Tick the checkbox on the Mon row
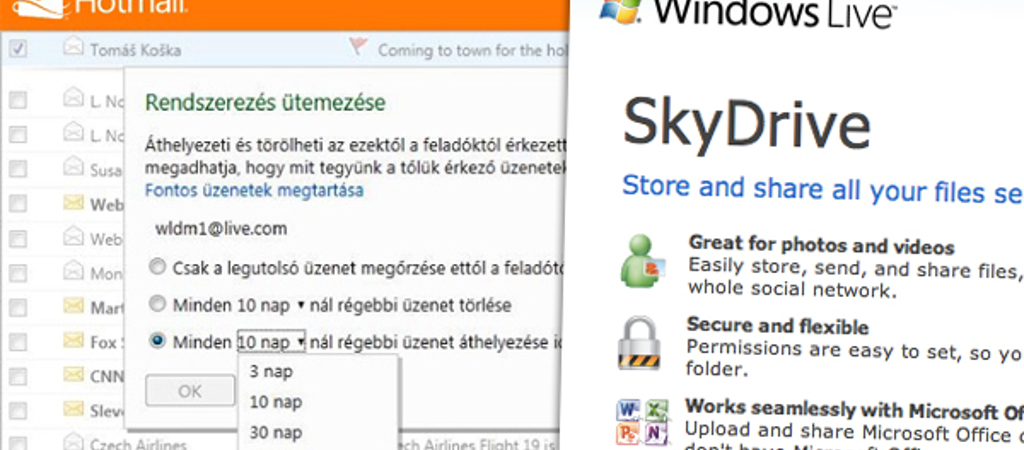The image size is (1024, 450). pyautogui.click(x=18, y=273)
